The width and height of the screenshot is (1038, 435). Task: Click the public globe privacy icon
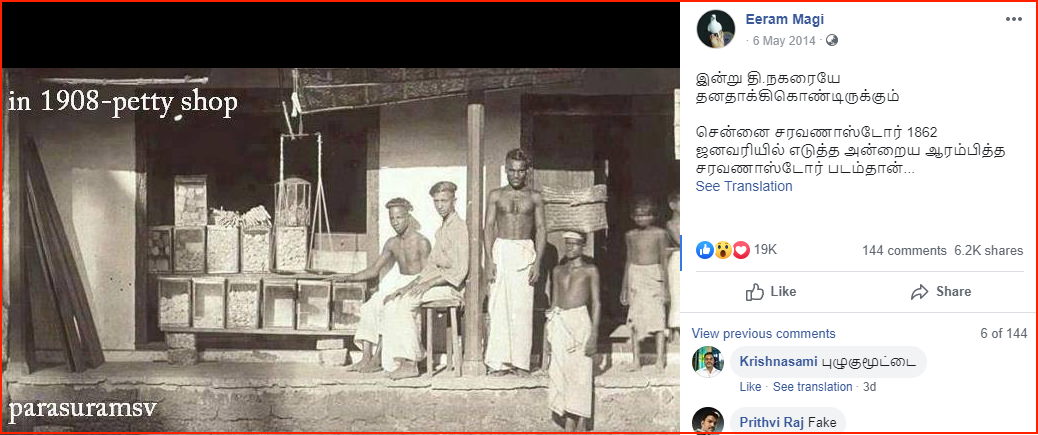pos(832,40)
